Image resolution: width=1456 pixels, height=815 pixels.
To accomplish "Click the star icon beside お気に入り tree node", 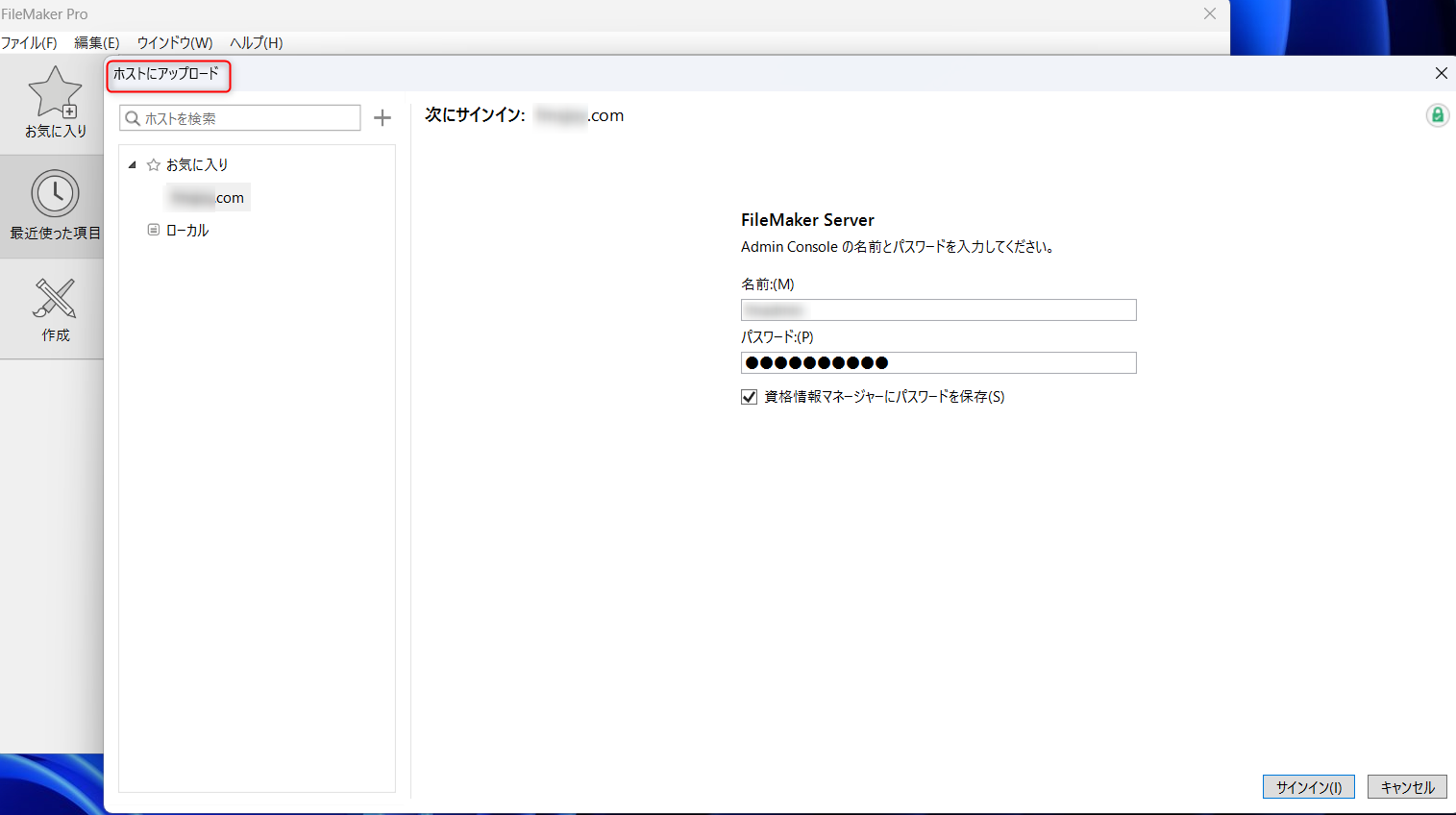I will pyautogui.click(x=154, y=165).
